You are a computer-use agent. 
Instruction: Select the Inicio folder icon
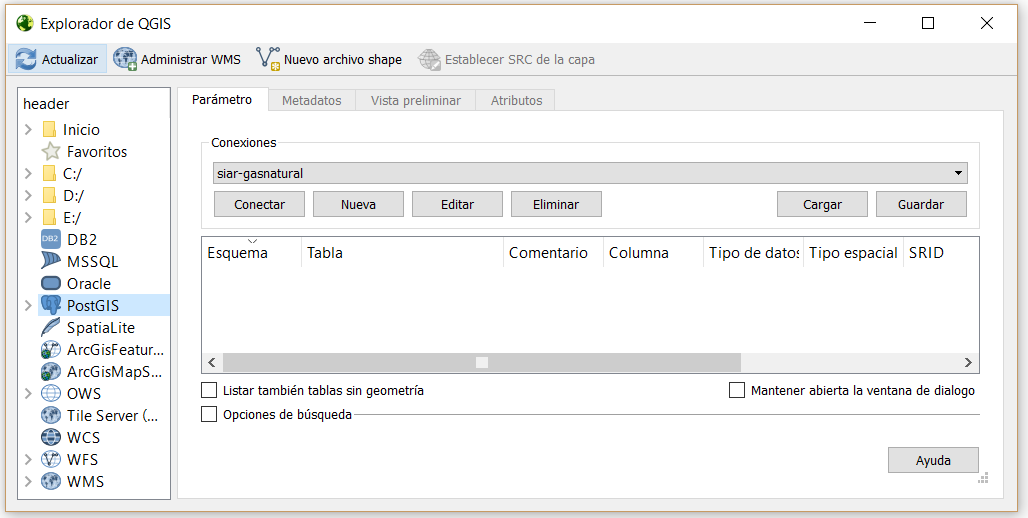coord(49,130)
